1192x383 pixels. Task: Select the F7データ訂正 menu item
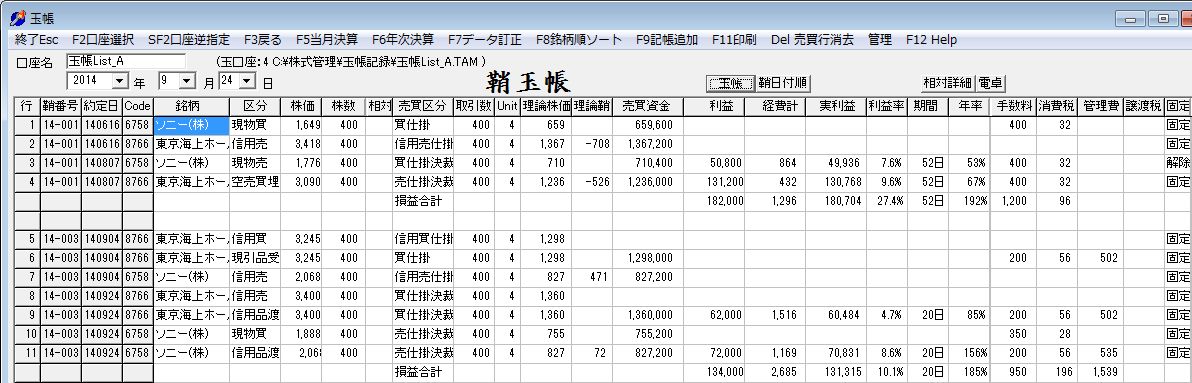(x=485, y=40)
